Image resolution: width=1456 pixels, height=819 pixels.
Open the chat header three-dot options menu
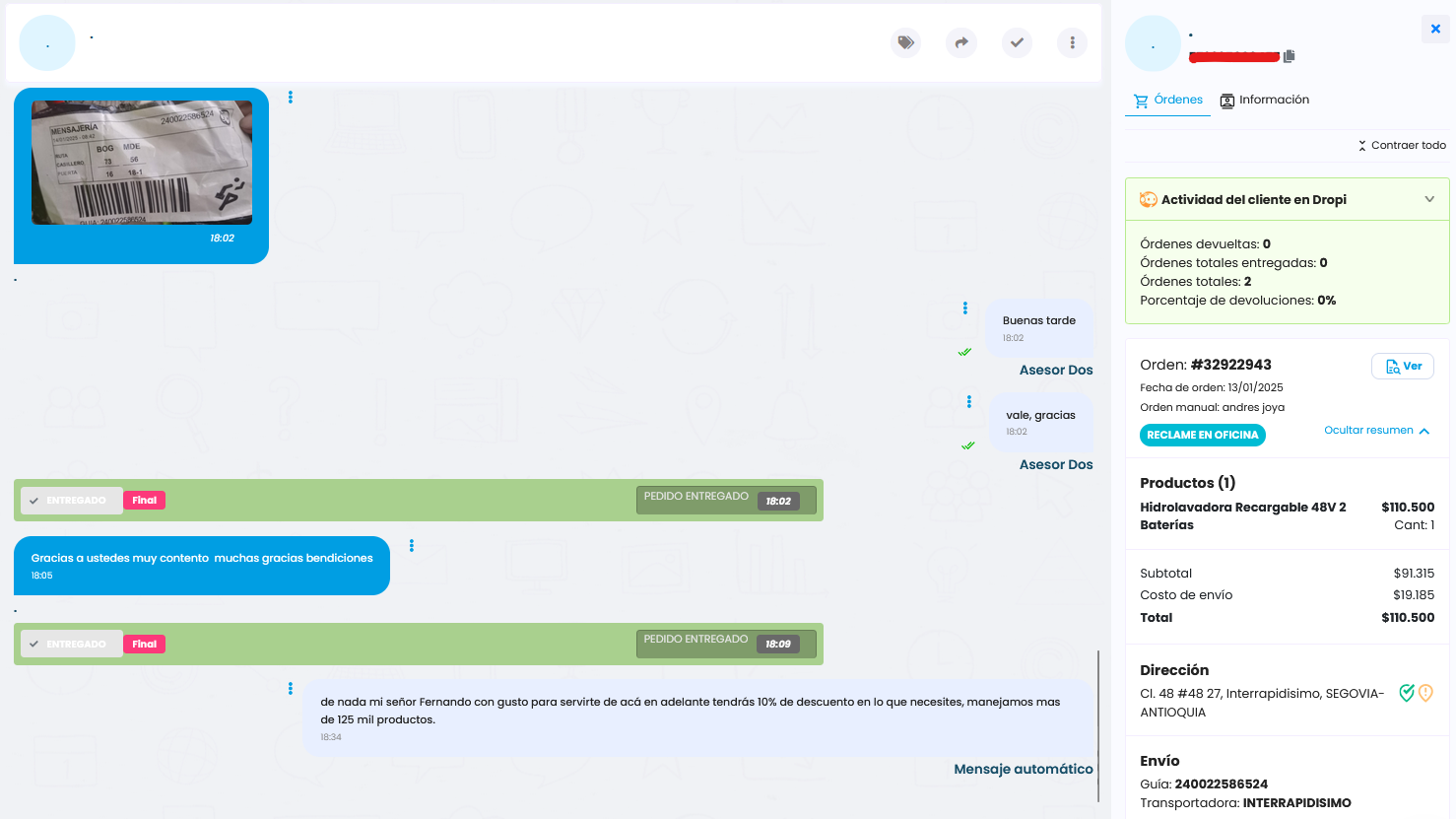pos(1072,42)
